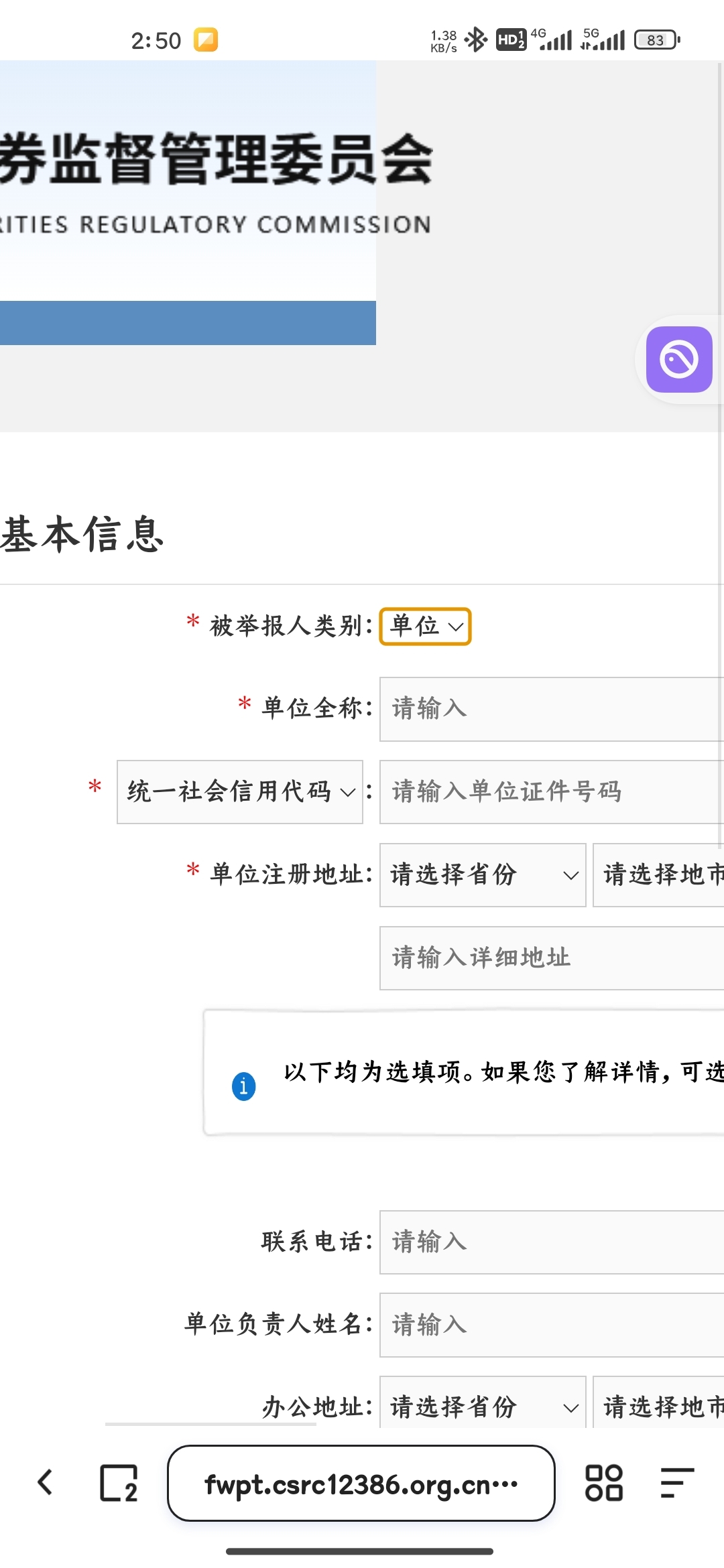
Task: Tap the fwpt.csrc12386.org.cn address bar
Action: tap(361, 1483)
